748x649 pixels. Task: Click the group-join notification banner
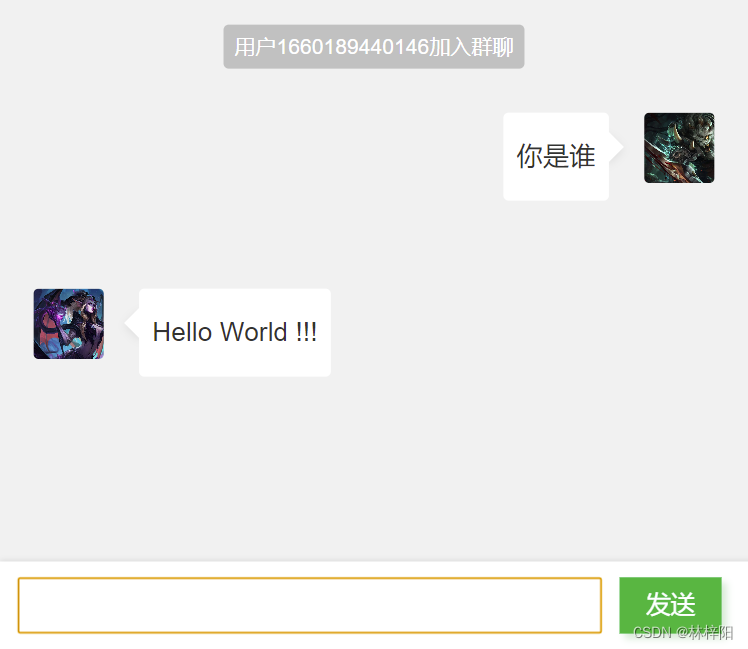coord(374,47)
